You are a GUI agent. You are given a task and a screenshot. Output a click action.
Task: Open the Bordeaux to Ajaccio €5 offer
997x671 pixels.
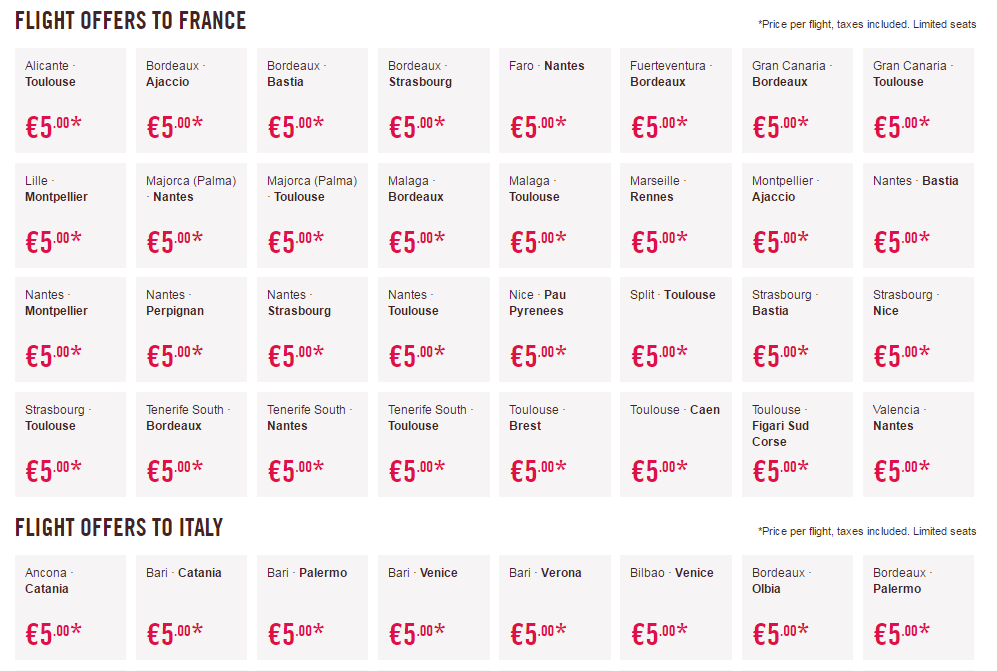pos(191,100)
